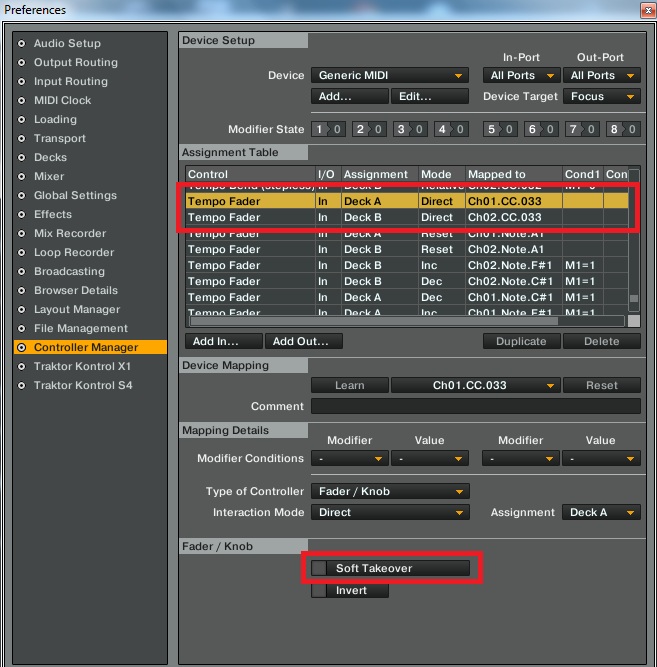Open the In-Port All Ports dropdown
Image resolution: width=657 pixels, height=667 pixels.
click(x=521, y=75)
